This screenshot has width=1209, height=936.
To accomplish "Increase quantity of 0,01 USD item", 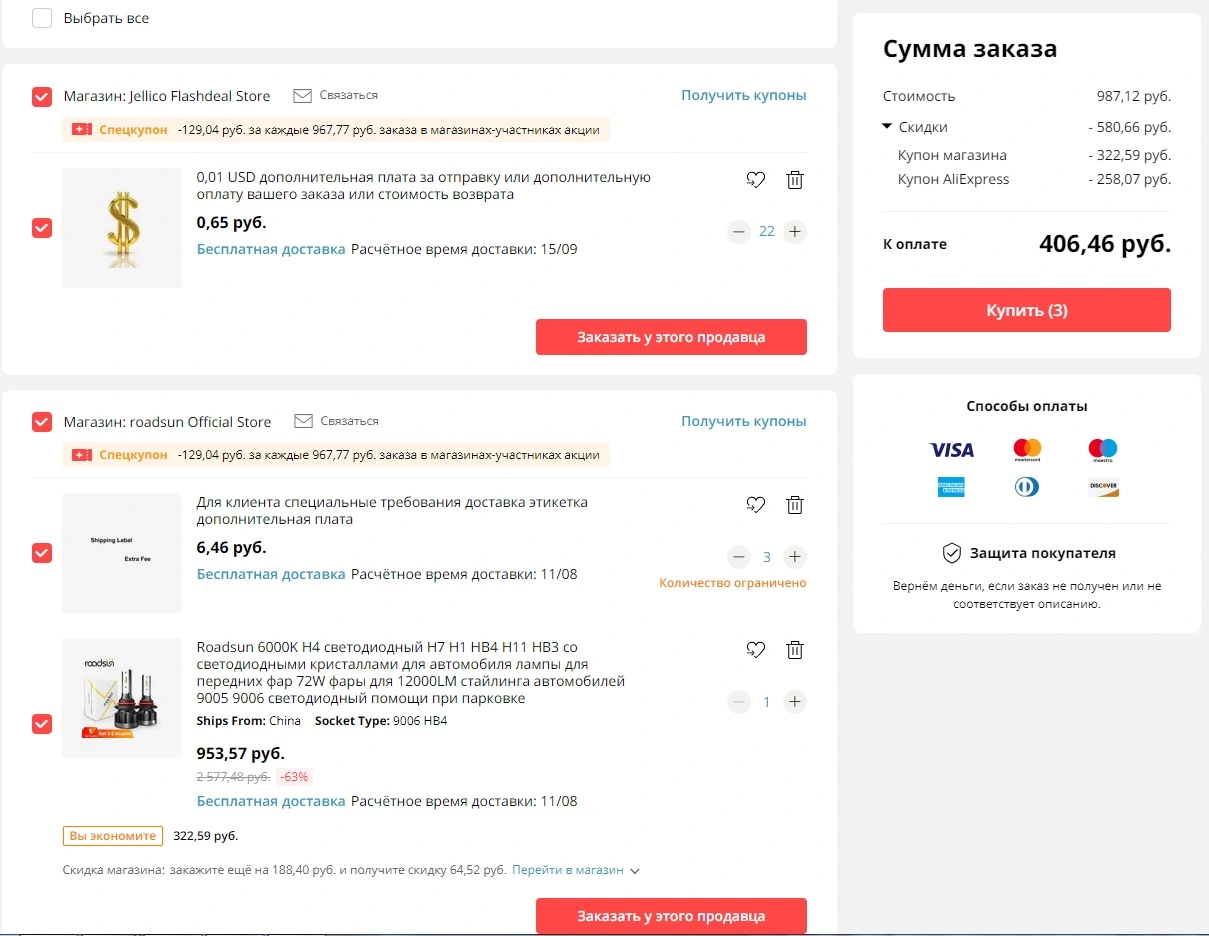I will [x=795, y=232].
